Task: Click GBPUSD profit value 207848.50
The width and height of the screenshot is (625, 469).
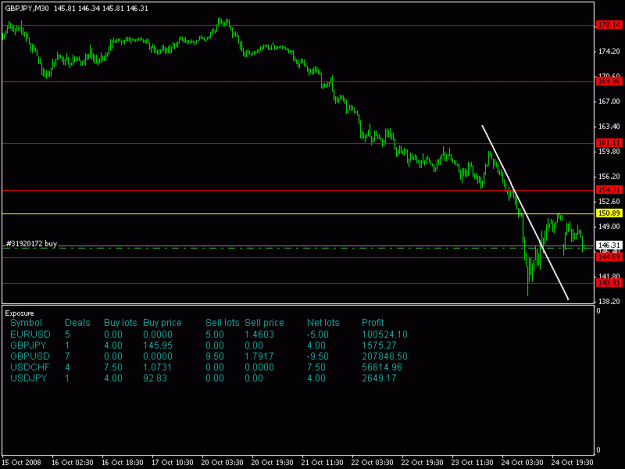Action: (384, 356)
